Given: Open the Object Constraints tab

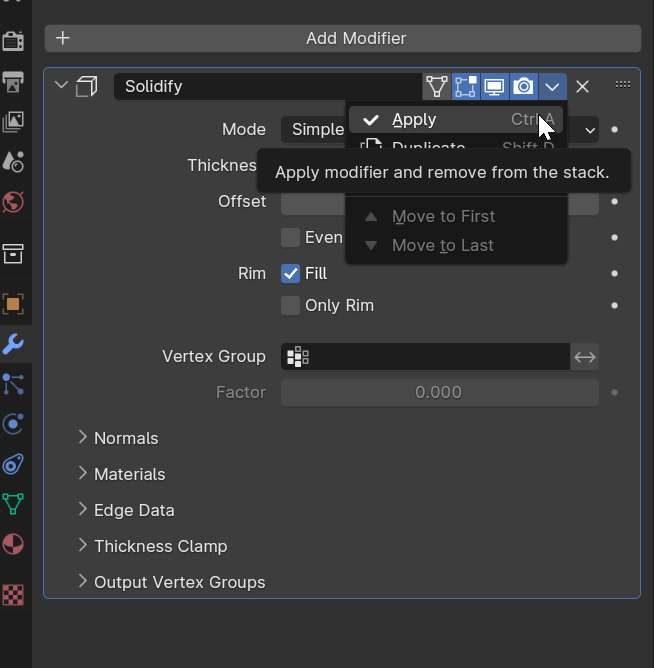Looking at the screenshot, I should 13,464.
